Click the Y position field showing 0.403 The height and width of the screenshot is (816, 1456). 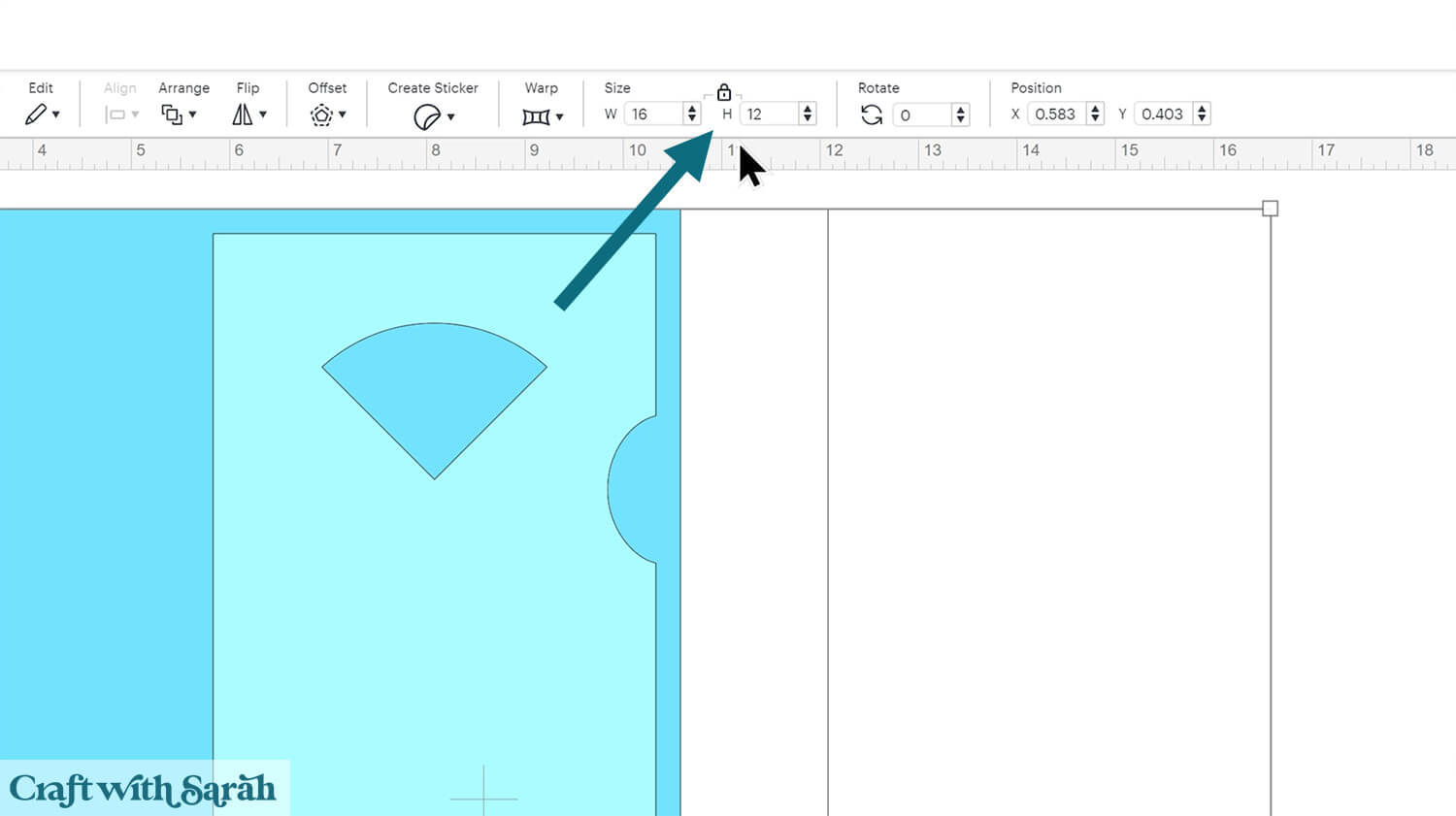tap(1164, 114)
